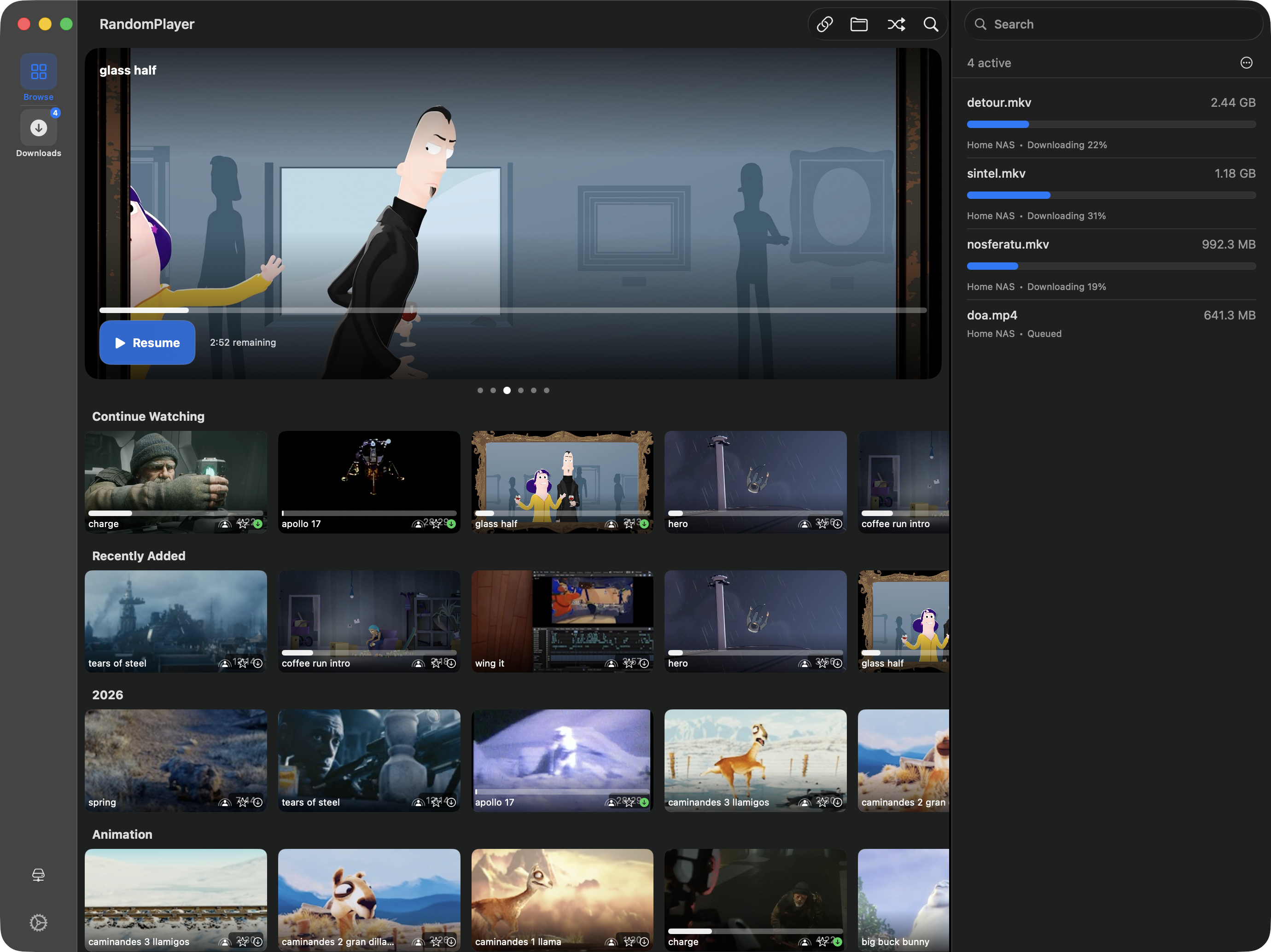This screenshot has width=1271, height=952.
Task: Click the server connection icon in sidebar bottom
Action: coord(39,875)
